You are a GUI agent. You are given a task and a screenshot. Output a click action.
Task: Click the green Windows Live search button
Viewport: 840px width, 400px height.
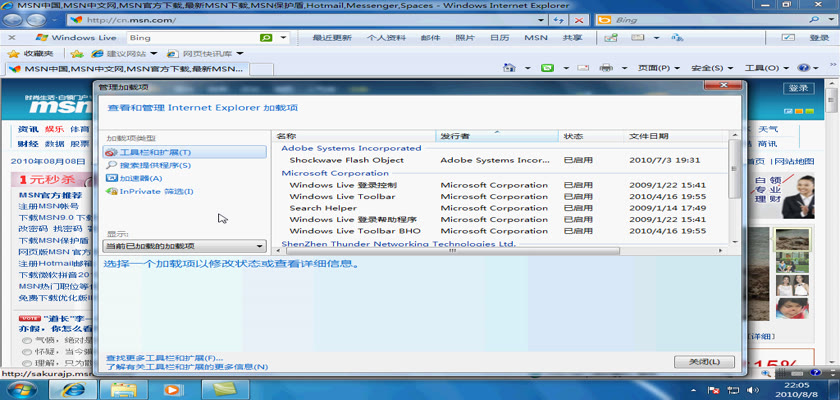point(266,38)
